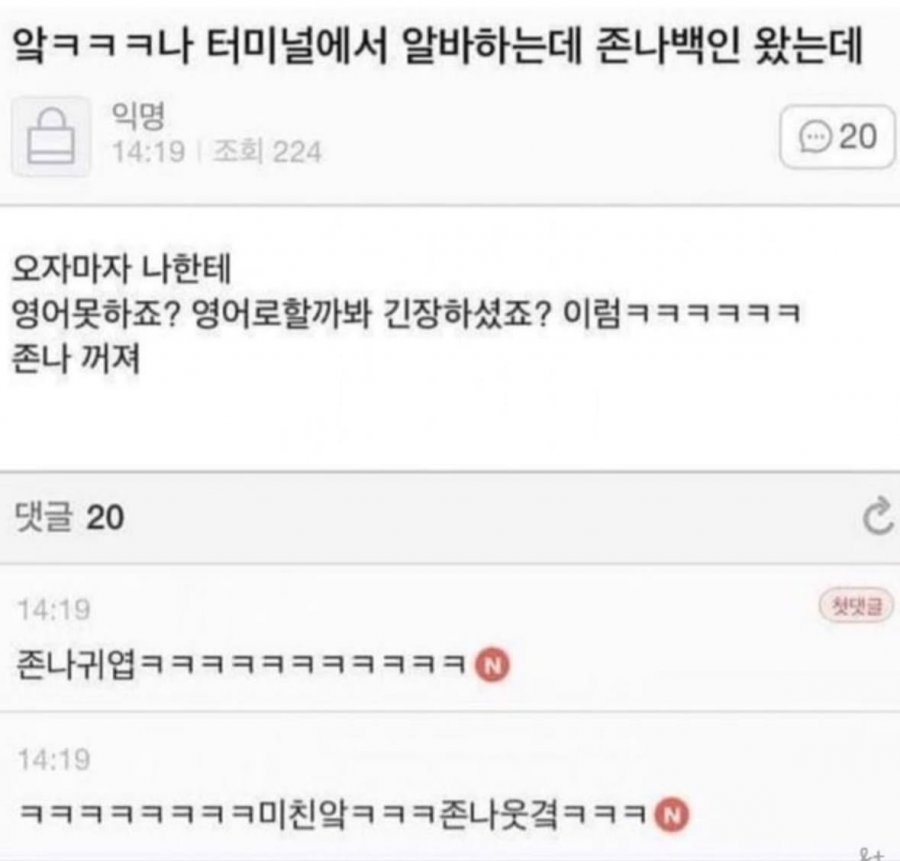Click the anonymous lock profile icon
Viewport: 900px width, 861px height.
click(x=51, y=137)
